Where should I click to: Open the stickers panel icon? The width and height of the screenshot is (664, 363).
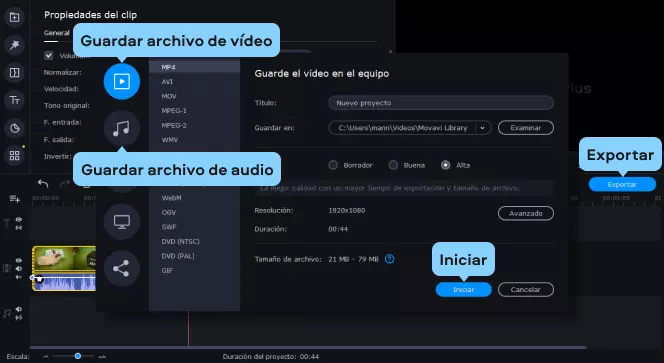[x=14, y=128]
